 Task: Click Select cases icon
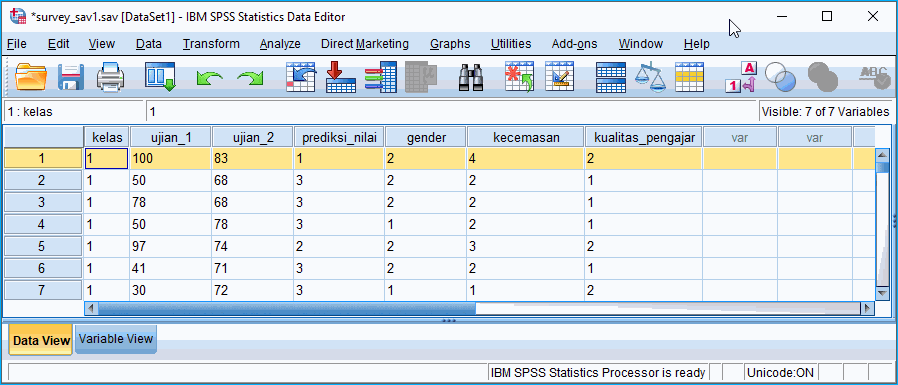[690, 77]
